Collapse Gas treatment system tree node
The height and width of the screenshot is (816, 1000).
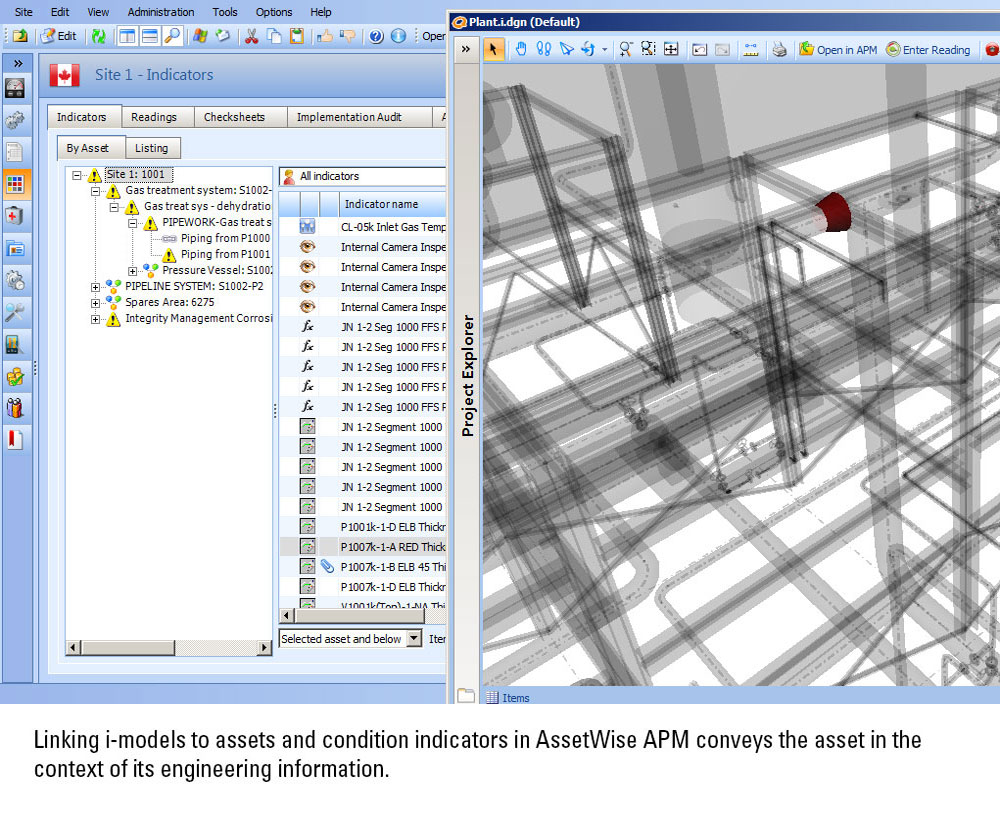pos(96,191)
